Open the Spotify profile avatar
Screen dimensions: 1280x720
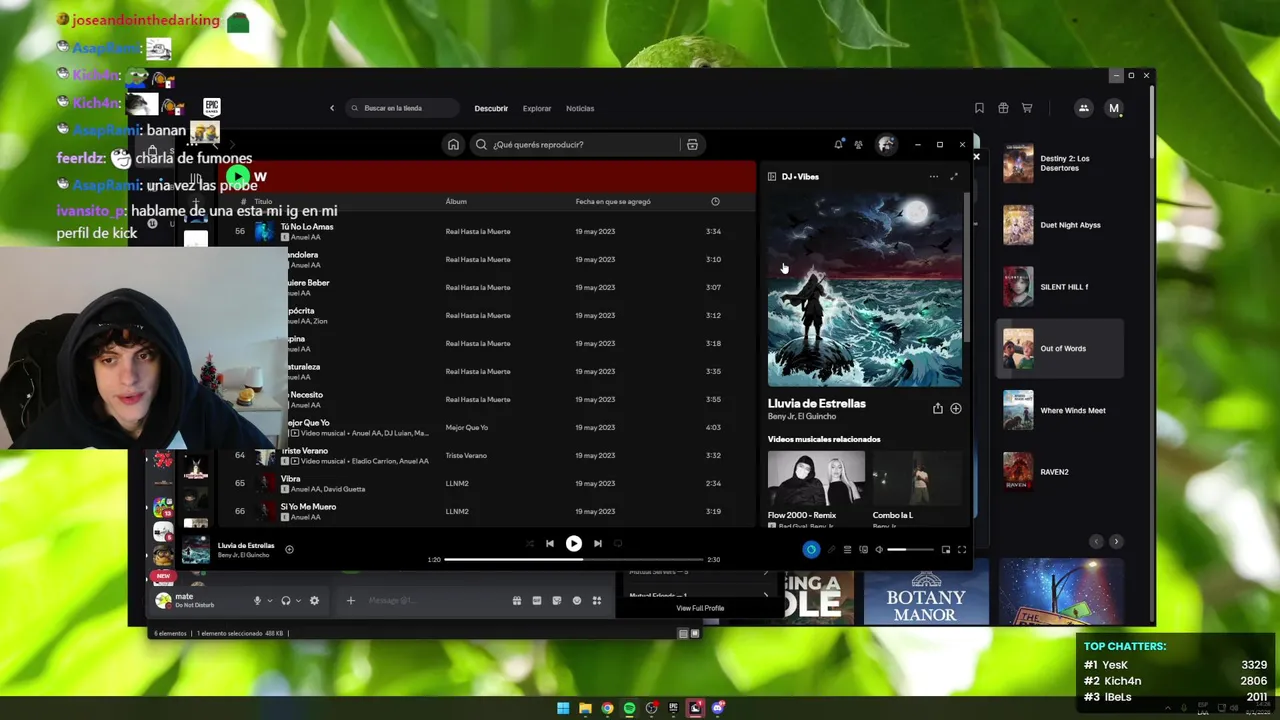point(886,144)
